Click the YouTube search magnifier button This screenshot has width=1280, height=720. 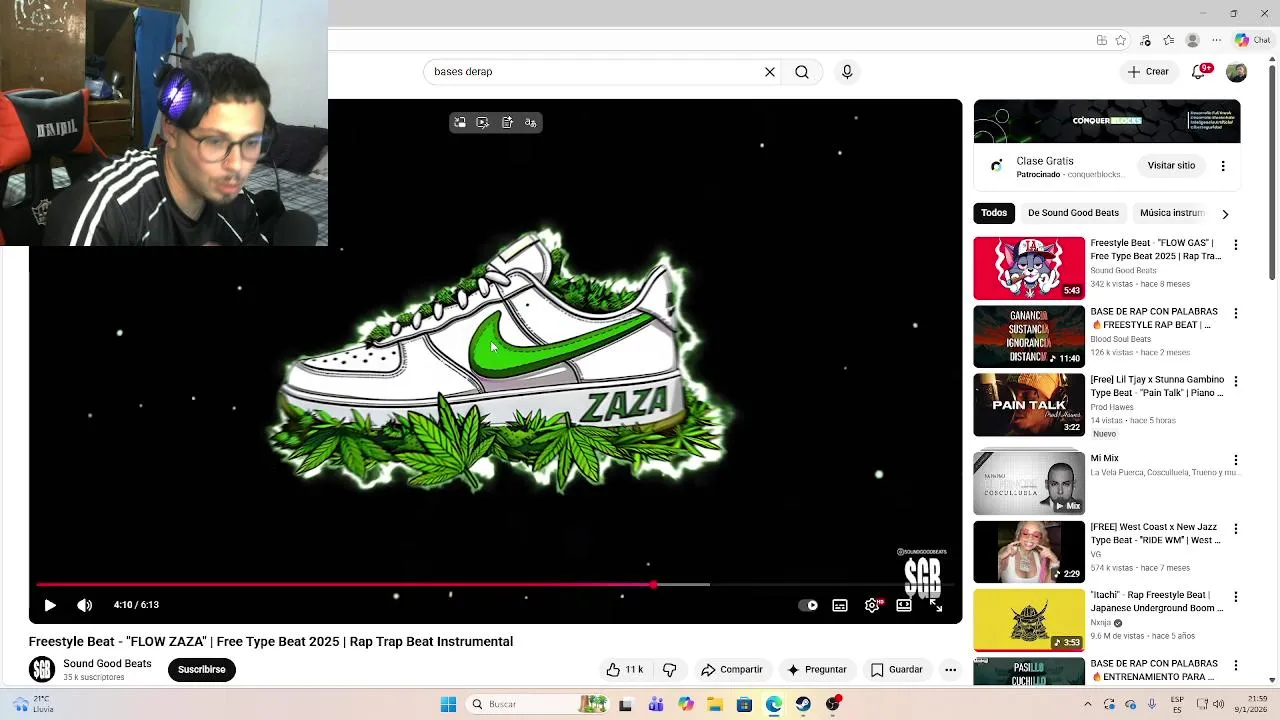(802, 72)
